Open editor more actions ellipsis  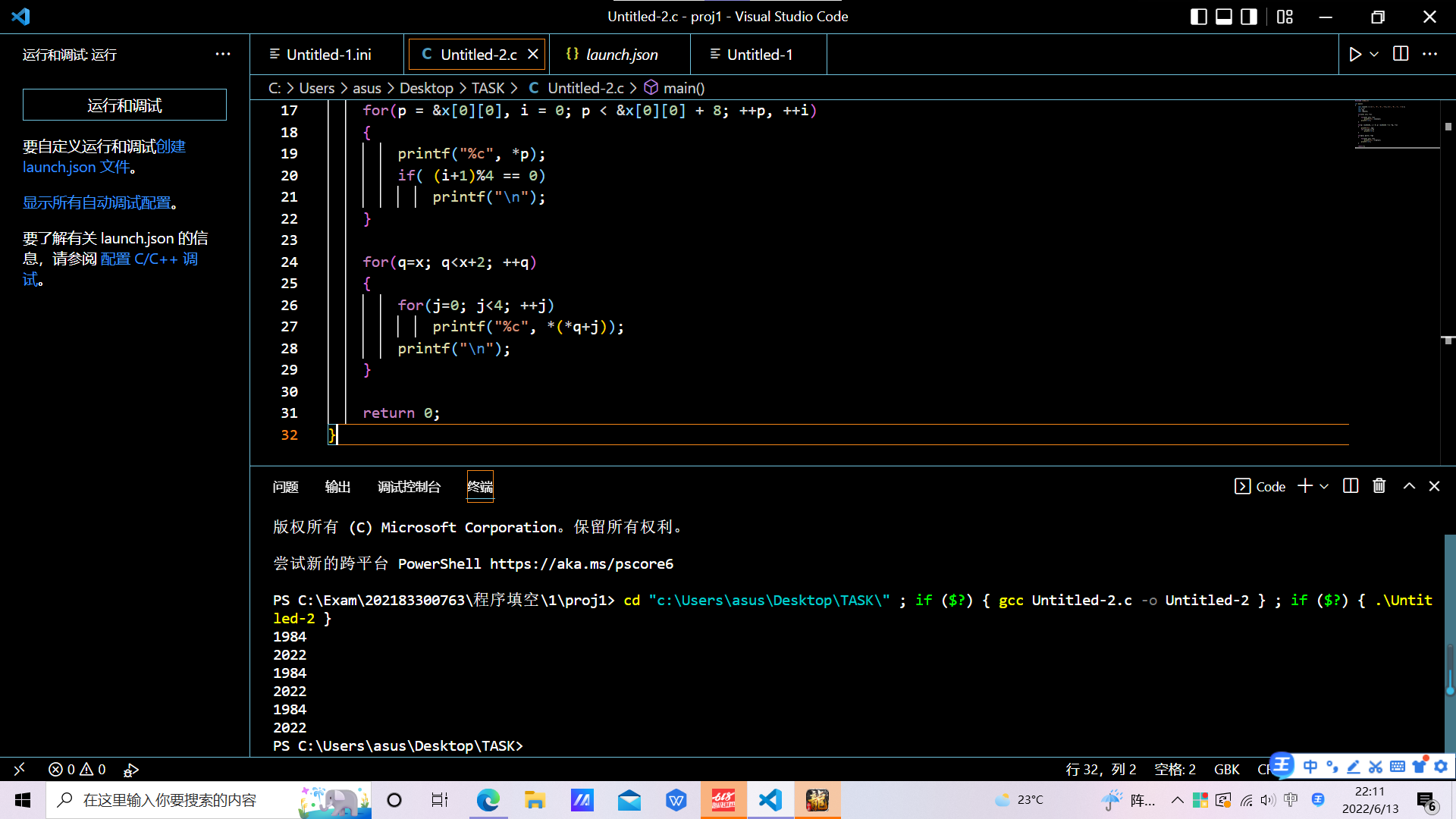click(x=1430, y=54)
